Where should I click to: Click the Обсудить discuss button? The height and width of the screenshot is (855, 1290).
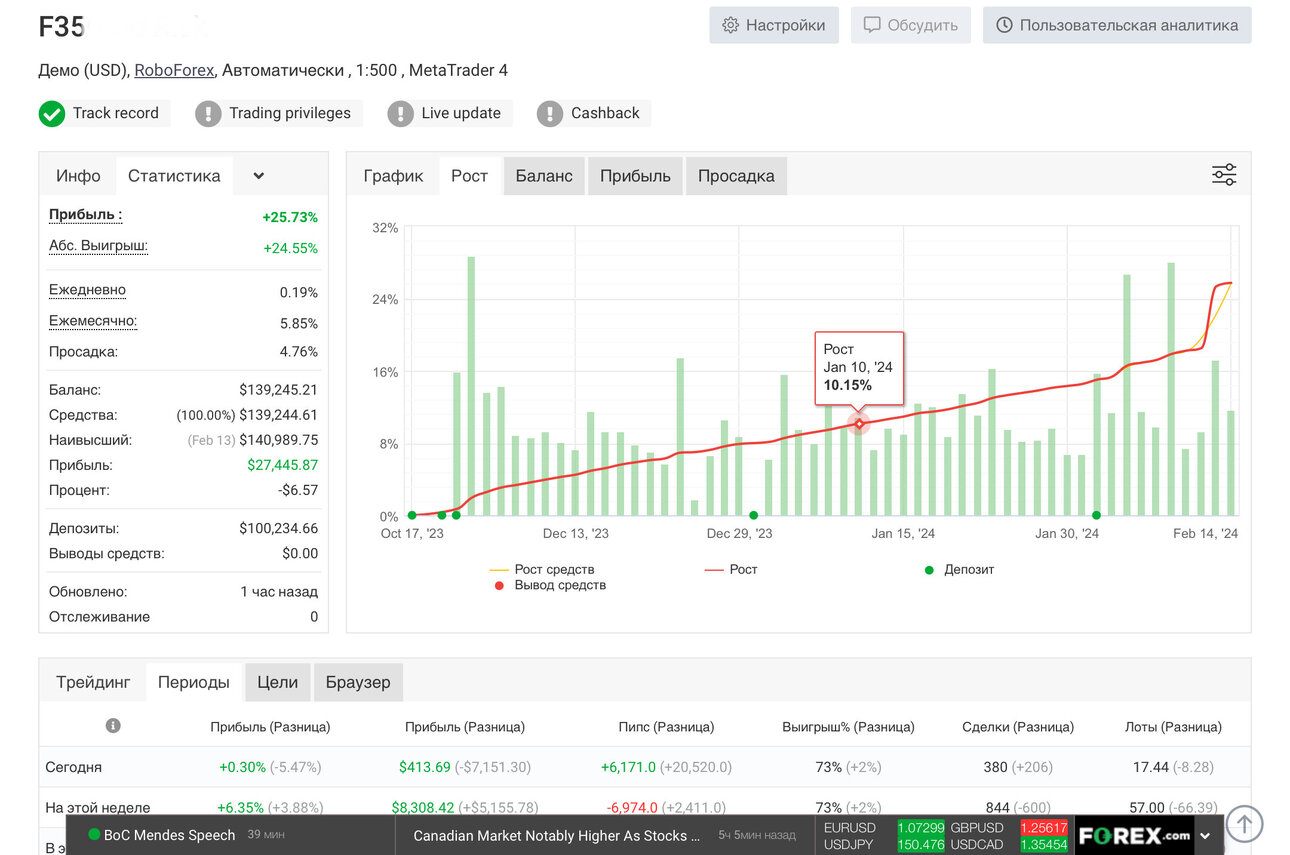[x=911, y=25]
